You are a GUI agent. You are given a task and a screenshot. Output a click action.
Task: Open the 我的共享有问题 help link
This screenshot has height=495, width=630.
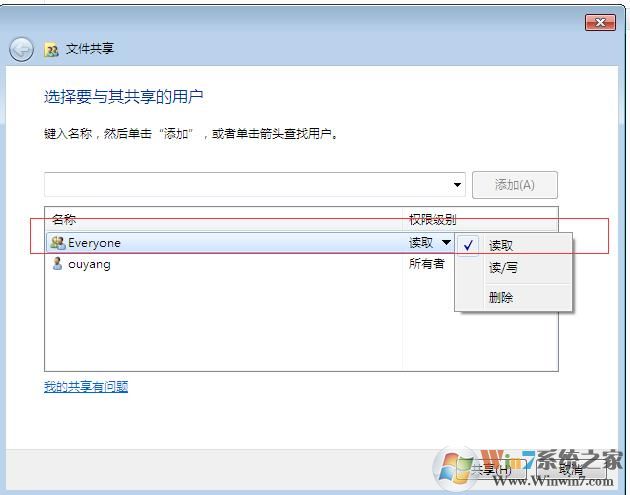coord(86,387)
